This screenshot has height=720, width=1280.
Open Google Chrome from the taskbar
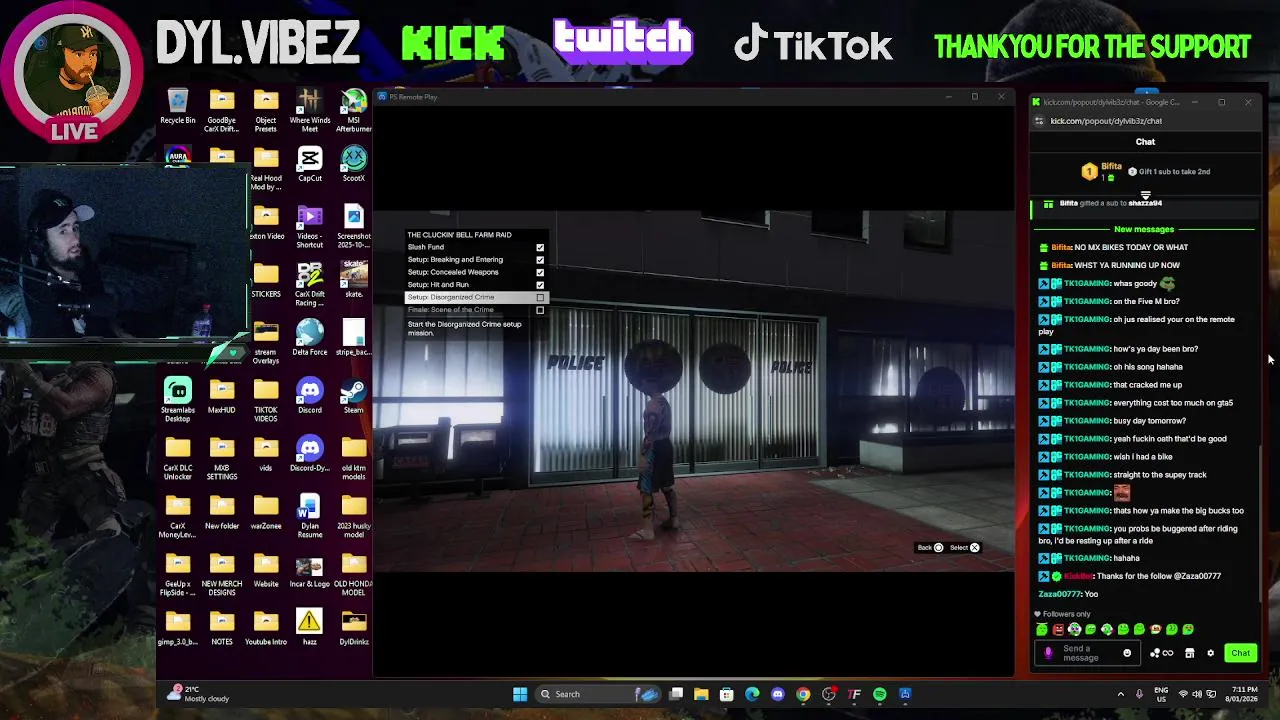803,694
